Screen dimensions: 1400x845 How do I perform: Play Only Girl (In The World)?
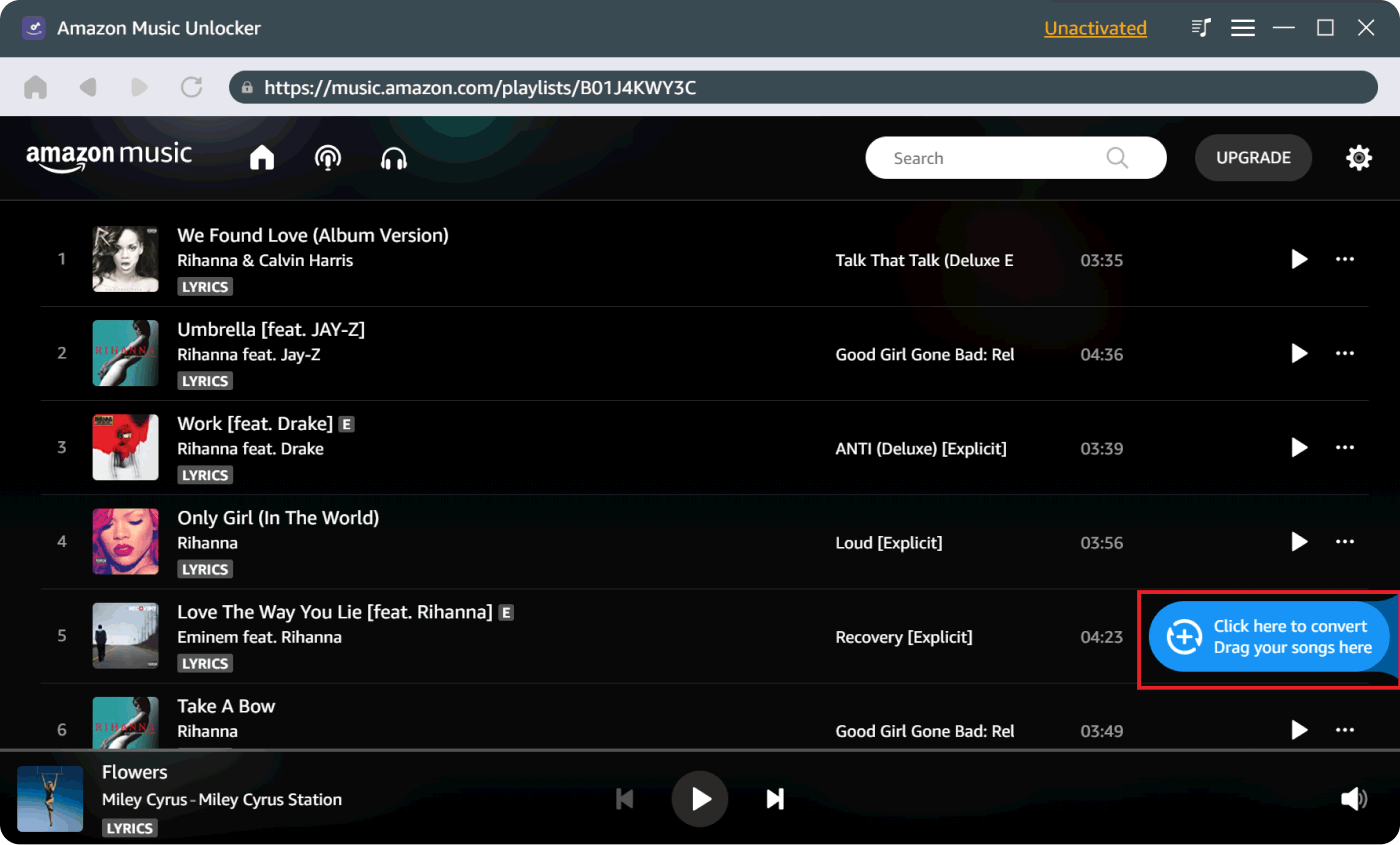[x=1299, y=541]
